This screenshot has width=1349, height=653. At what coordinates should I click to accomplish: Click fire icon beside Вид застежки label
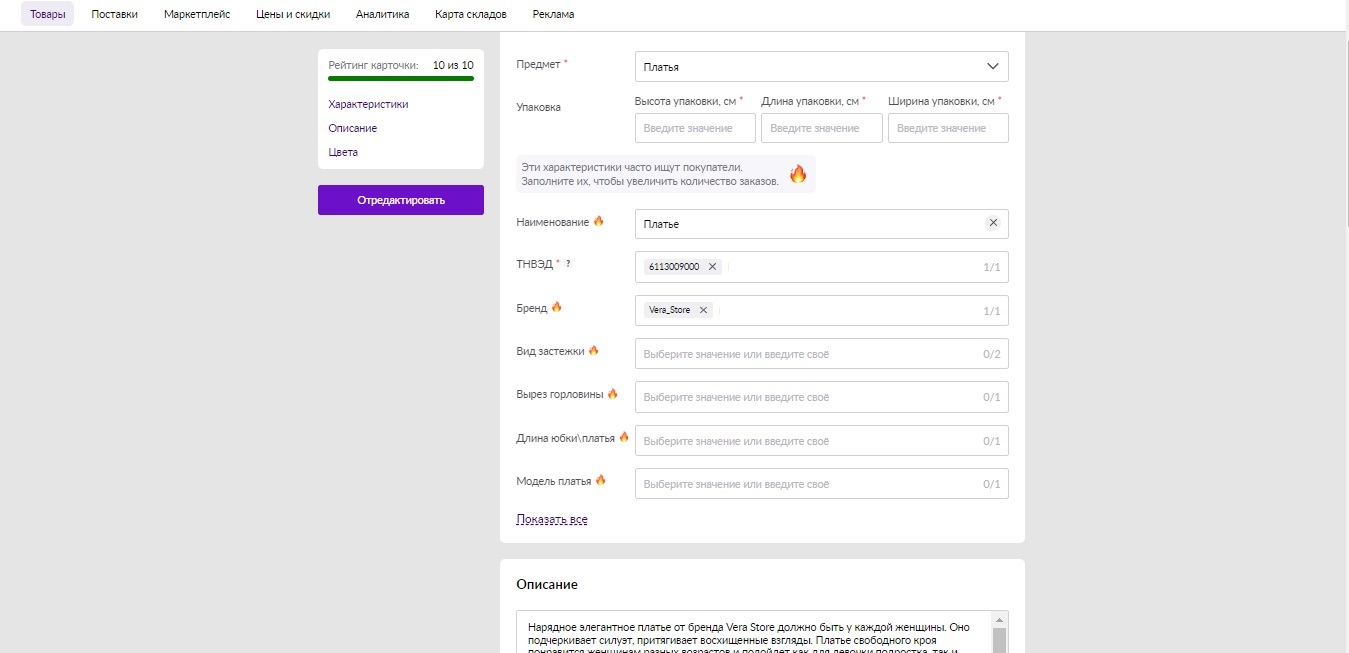[x=593, y=351]
